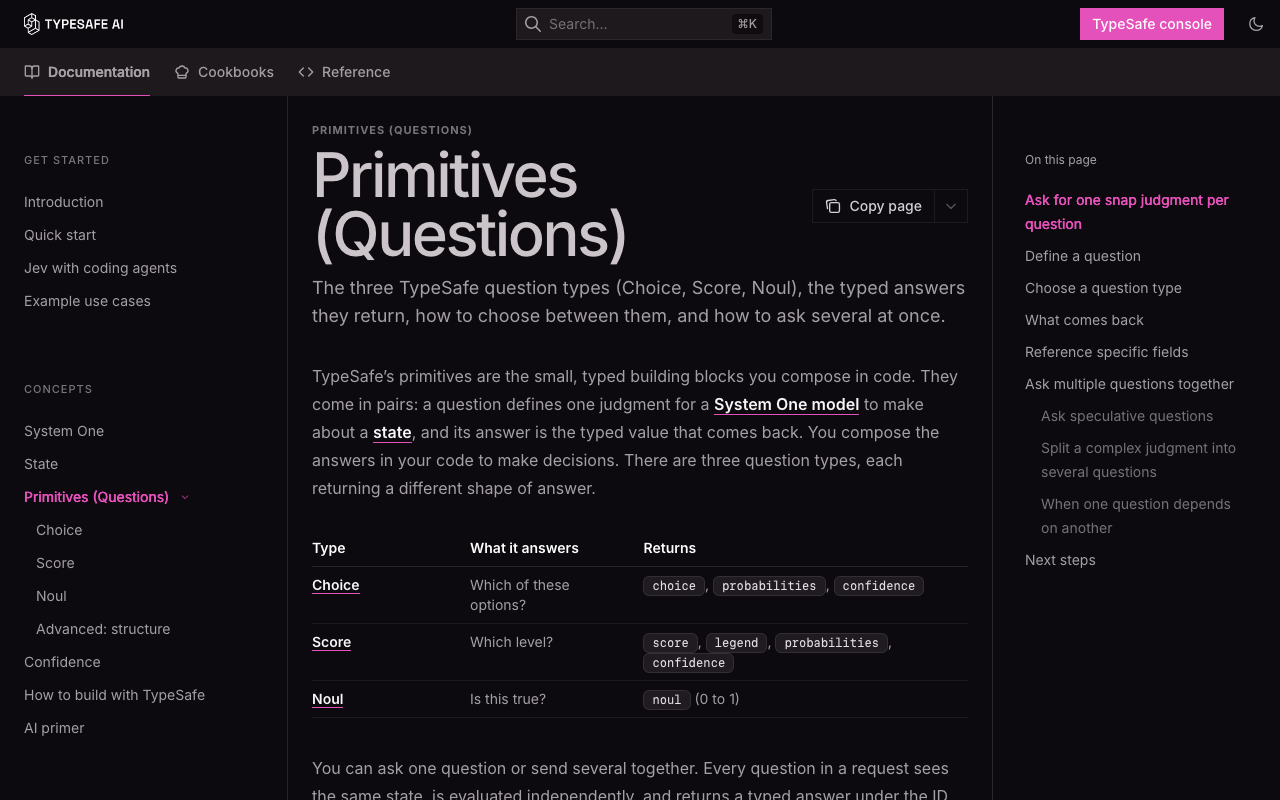Click the Cookbooks chef hat icon
Image resolution: width=1280 pixels, height=800 pixels.
click(x=182, y=72)
